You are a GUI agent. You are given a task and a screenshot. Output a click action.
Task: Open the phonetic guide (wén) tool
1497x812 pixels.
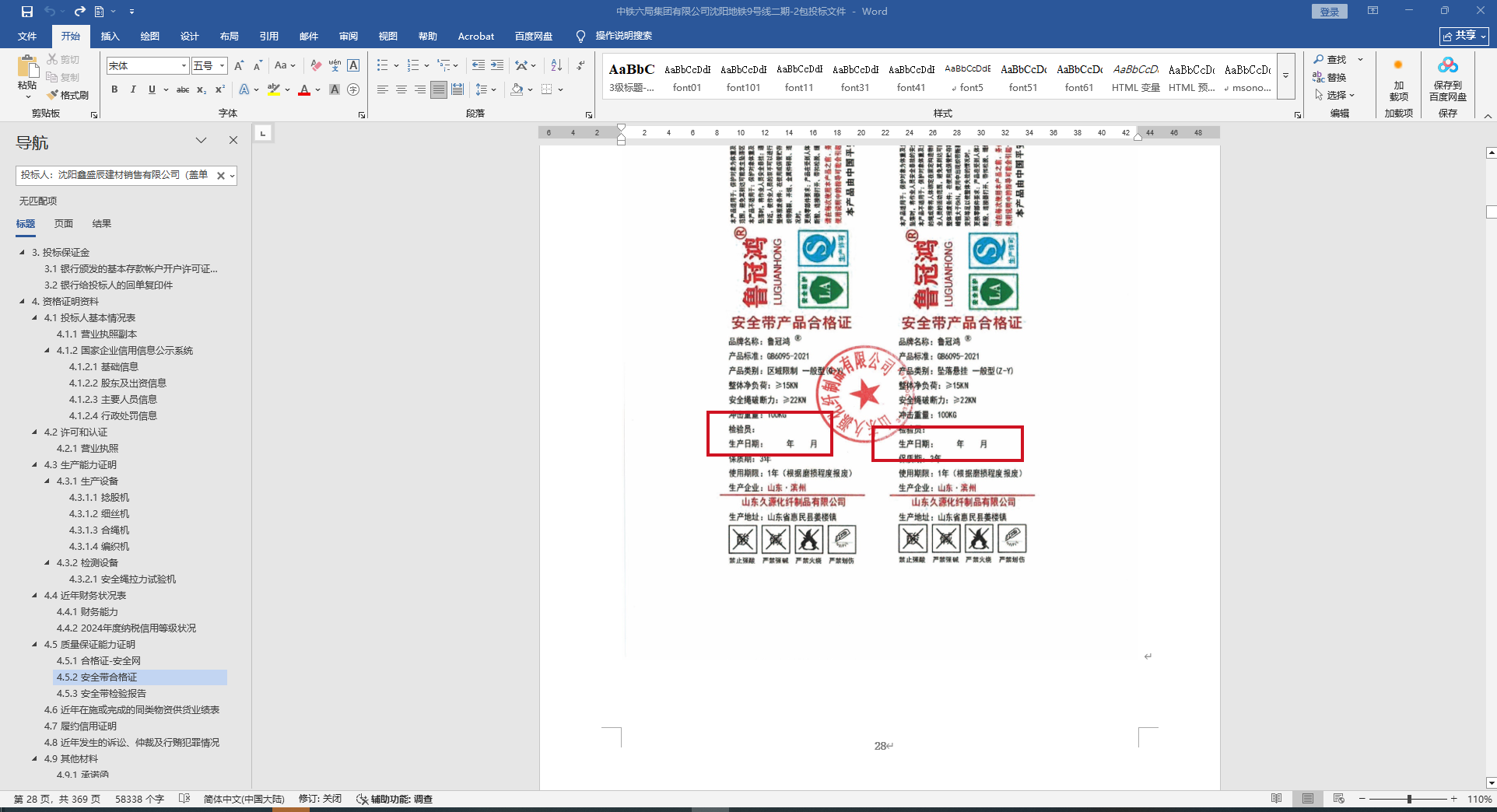(x=335, y=66)
